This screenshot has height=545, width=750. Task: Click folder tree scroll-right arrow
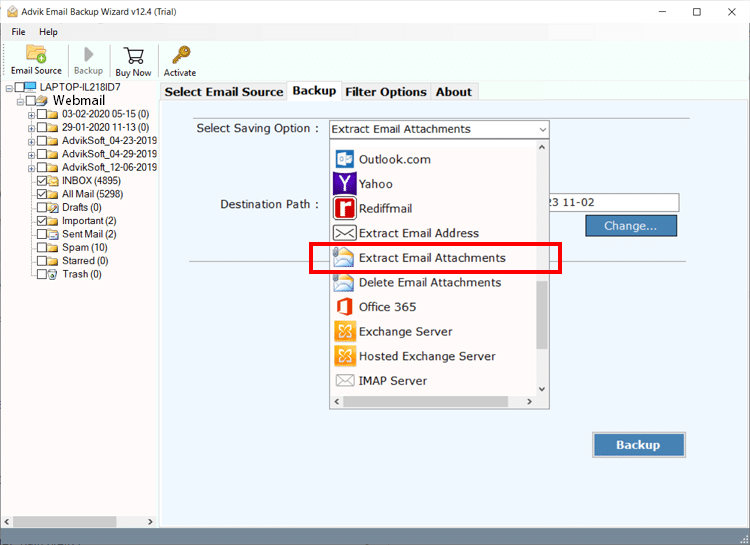150,522
